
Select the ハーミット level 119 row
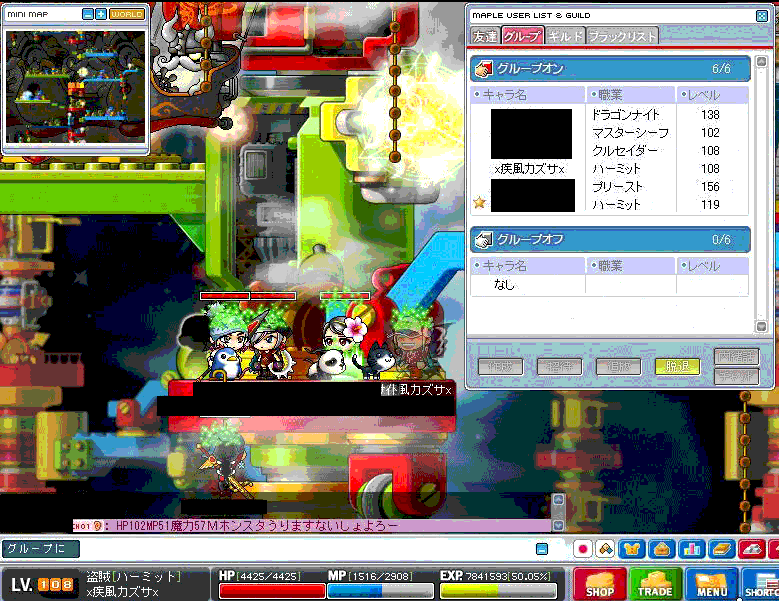(x=610, y=204)
